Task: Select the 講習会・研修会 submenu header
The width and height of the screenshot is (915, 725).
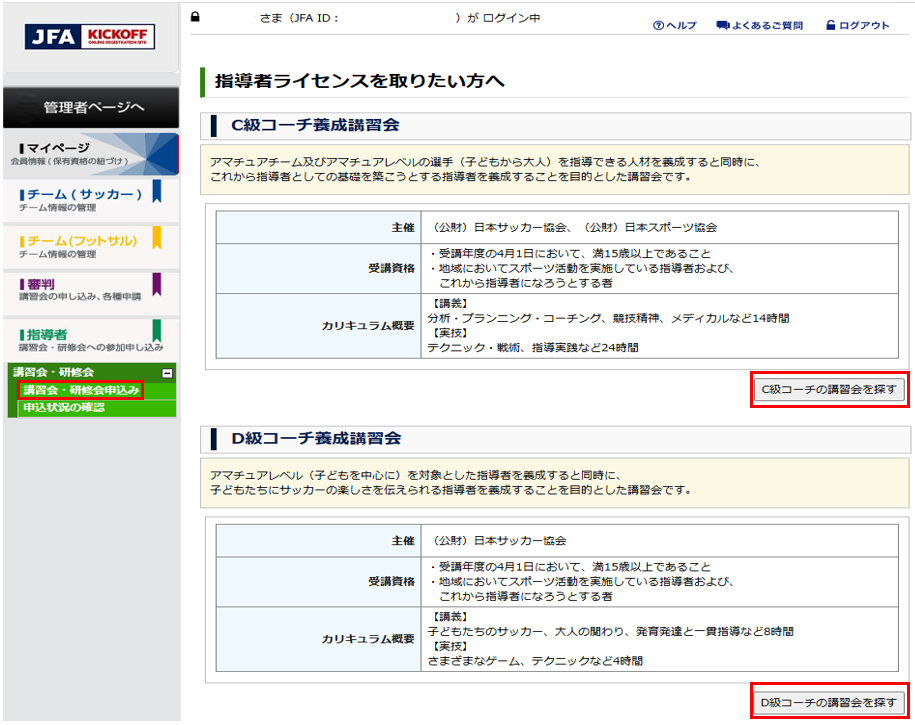Action: 92,372
